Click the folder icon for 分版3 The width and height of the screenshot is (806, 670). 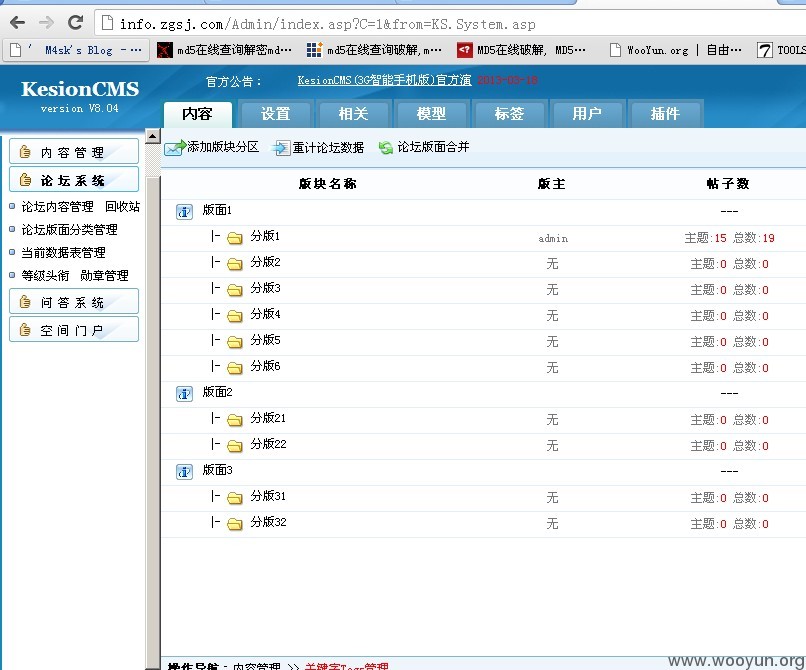pyautogui.click(x=235, y=289)
